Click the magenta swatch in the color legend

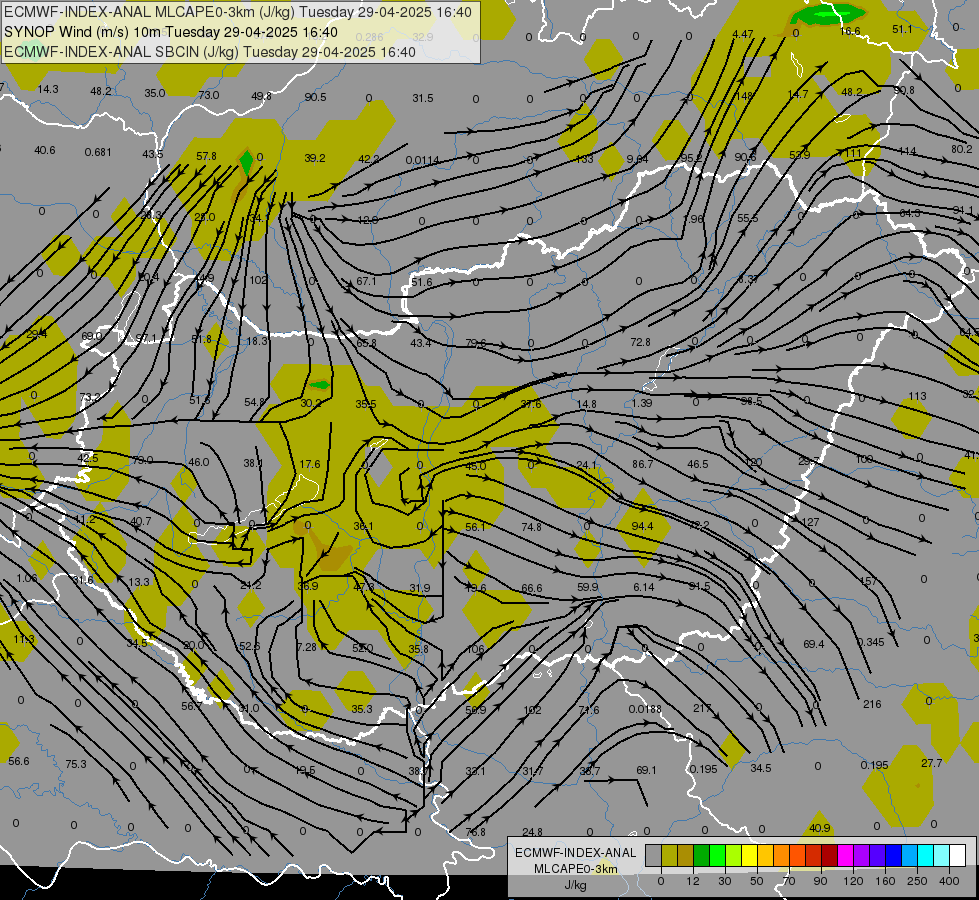[x=845, y=856]
